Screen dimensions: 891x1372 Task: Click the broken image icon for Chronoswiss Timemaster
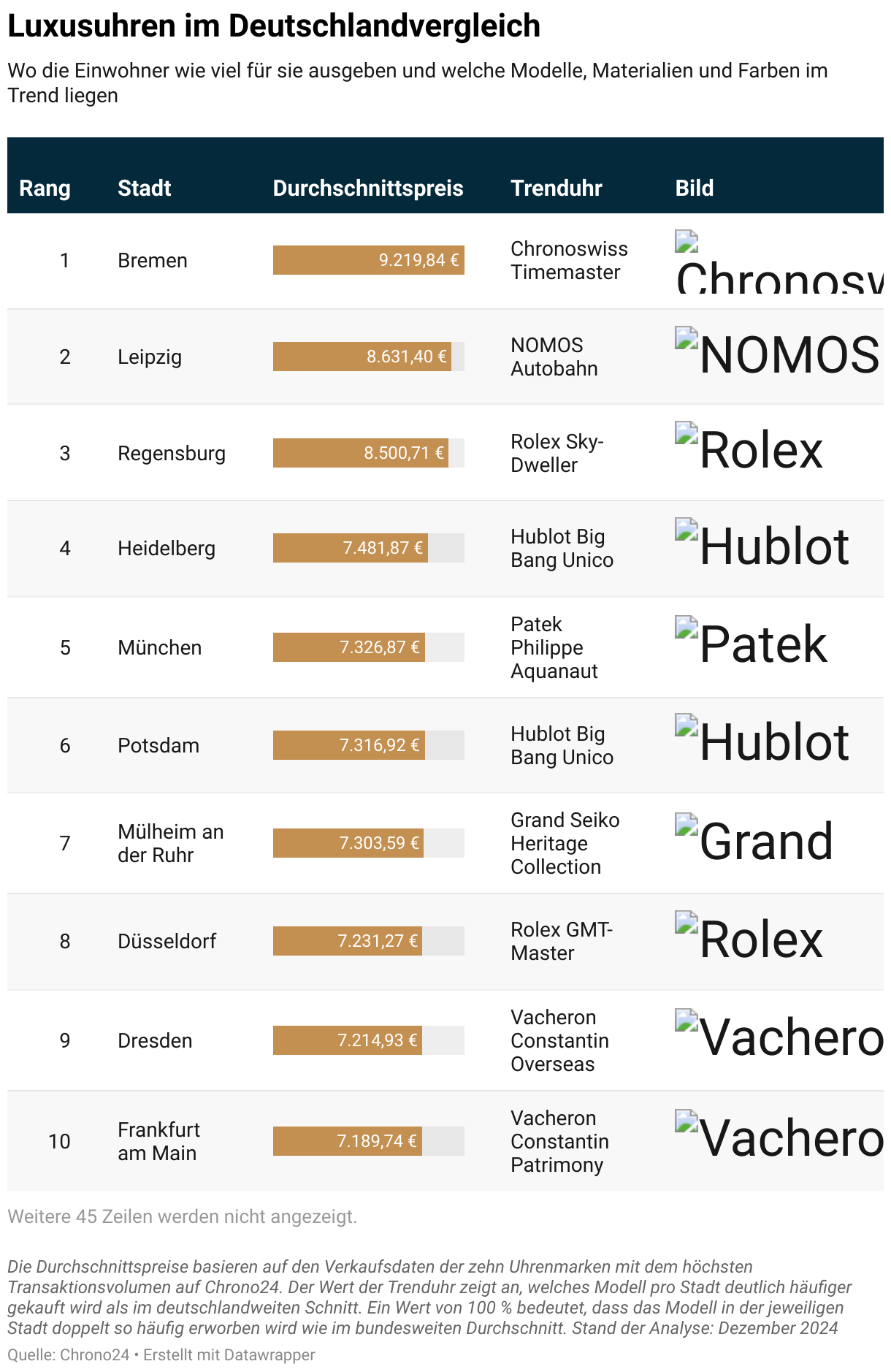click(x=687, y=241)
